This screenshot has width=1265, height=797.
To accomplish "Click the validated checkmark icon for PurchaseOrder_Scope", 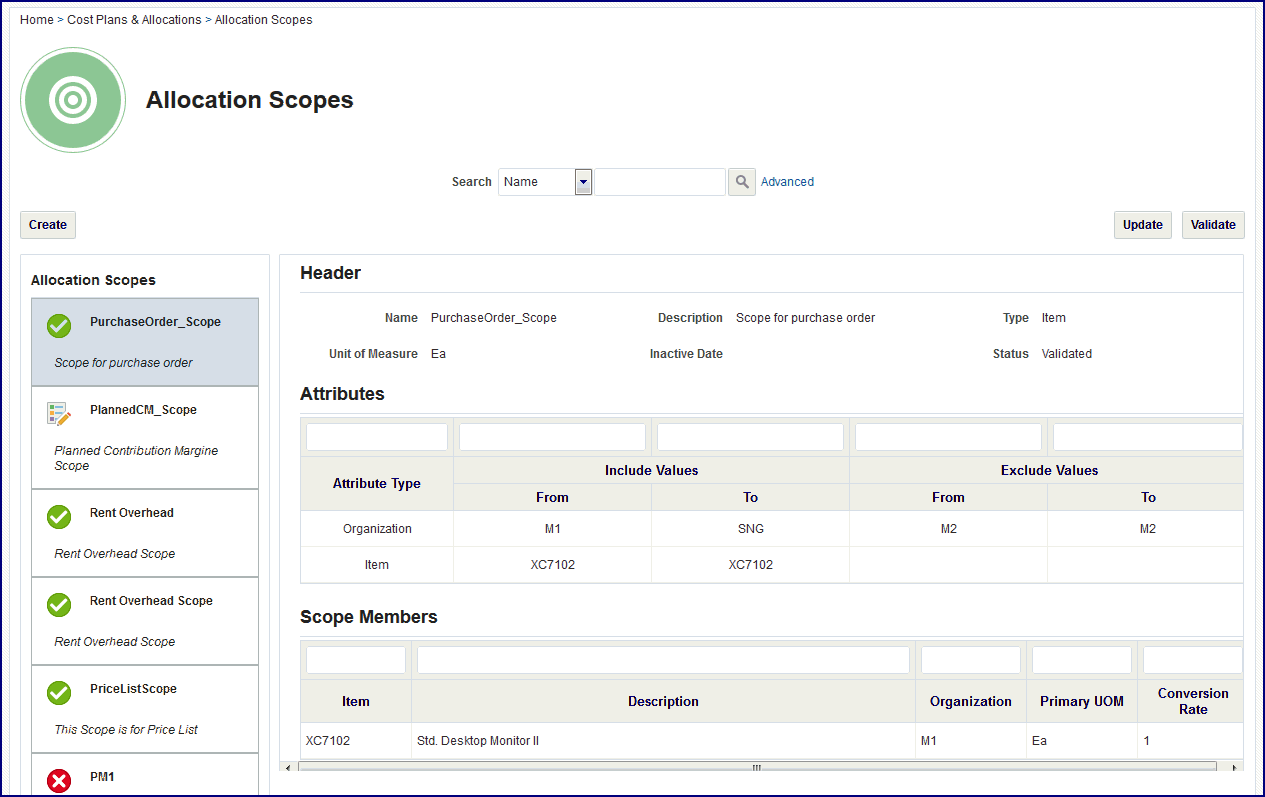I will [x=59, y=326].
